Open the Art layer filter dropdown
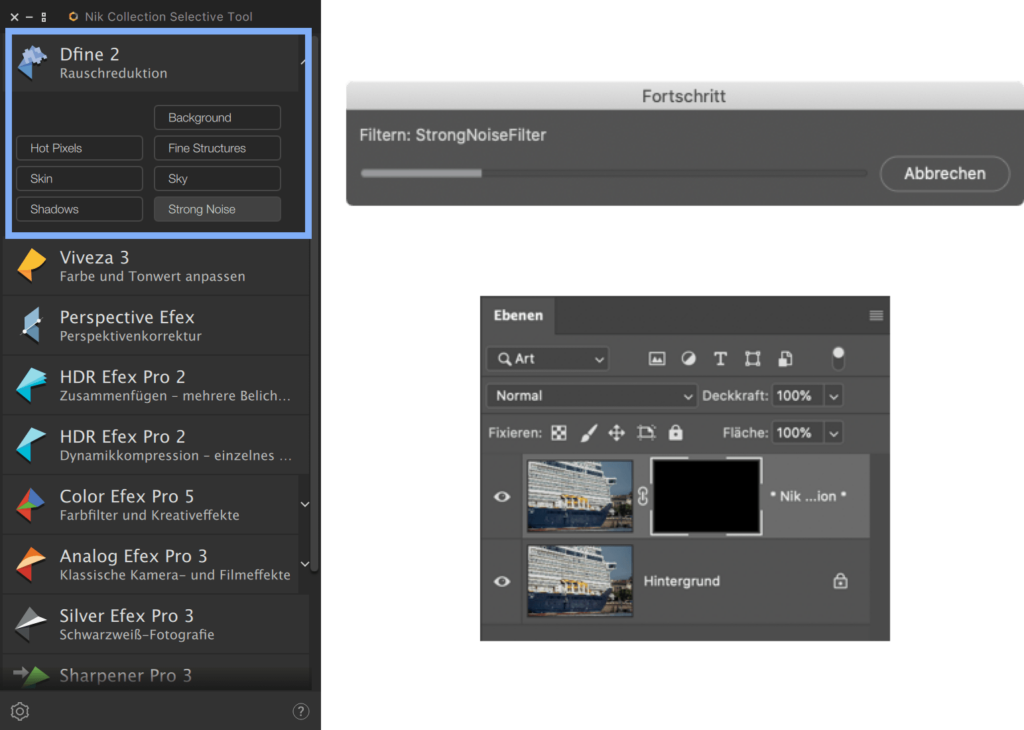 point(547,359)
